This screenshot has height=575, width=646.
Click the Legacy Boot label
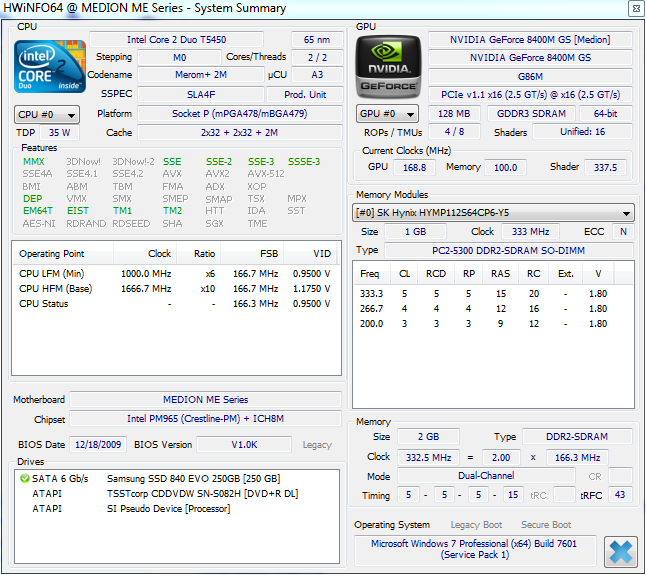(476, 525)
